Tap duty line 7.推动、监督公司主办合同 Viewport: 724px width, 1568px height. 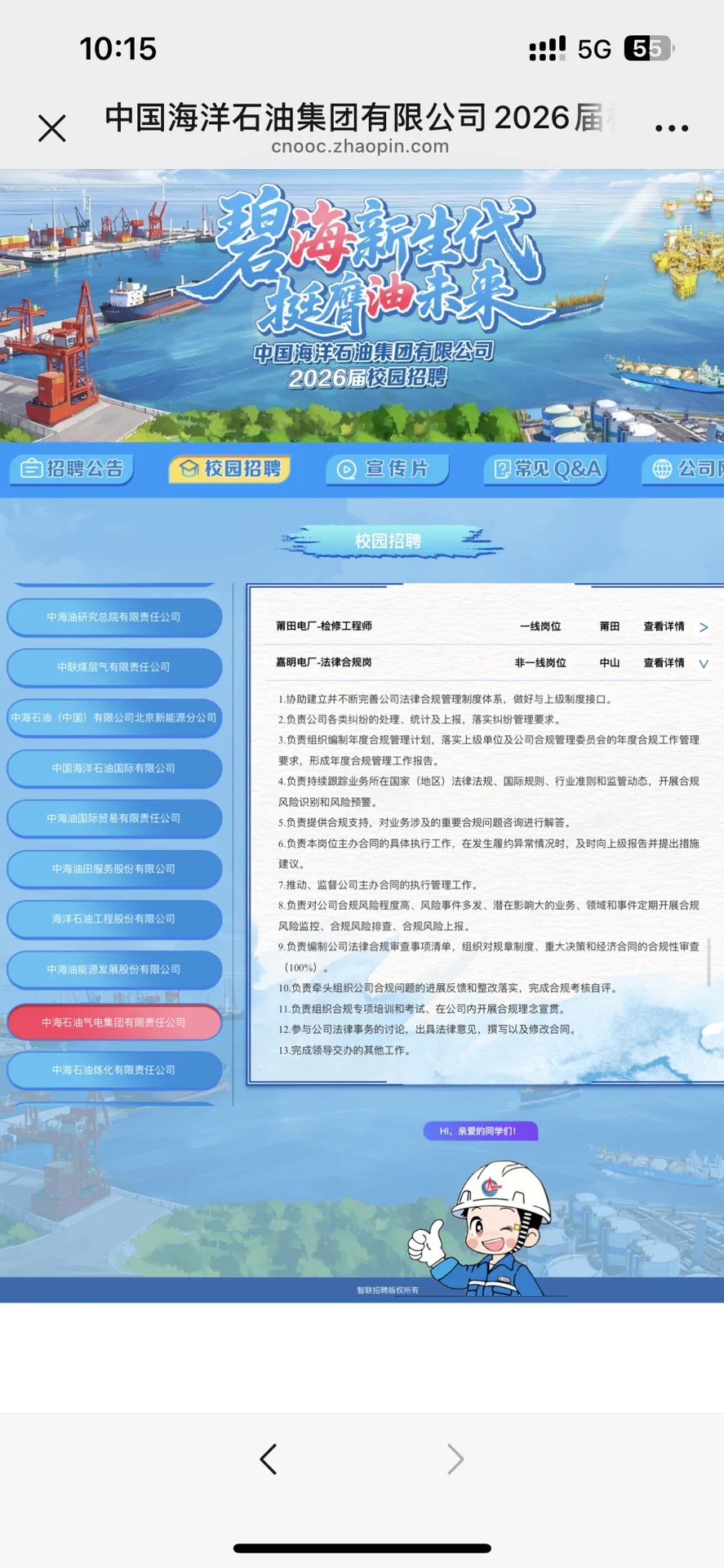click(x=378, y=885)
